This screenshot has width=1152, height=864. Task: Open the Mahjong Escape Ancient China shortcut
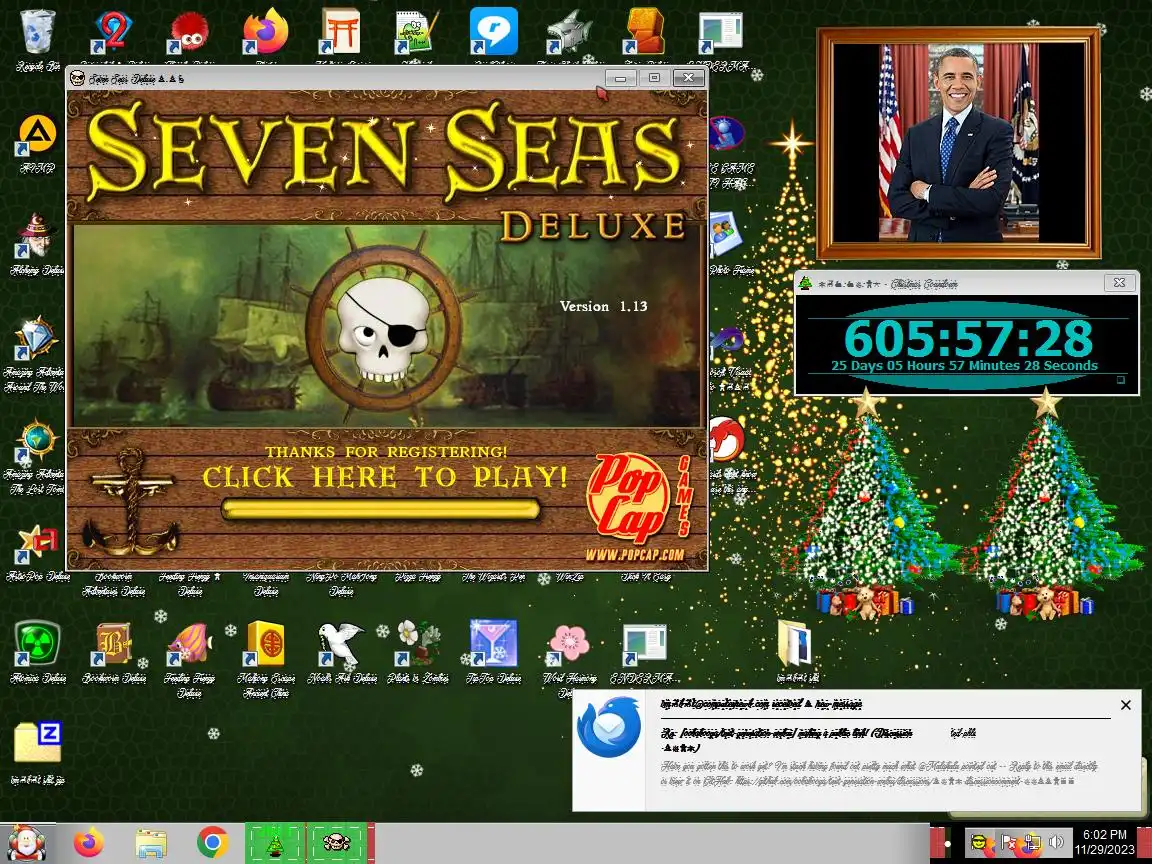(x=265, y=643)
